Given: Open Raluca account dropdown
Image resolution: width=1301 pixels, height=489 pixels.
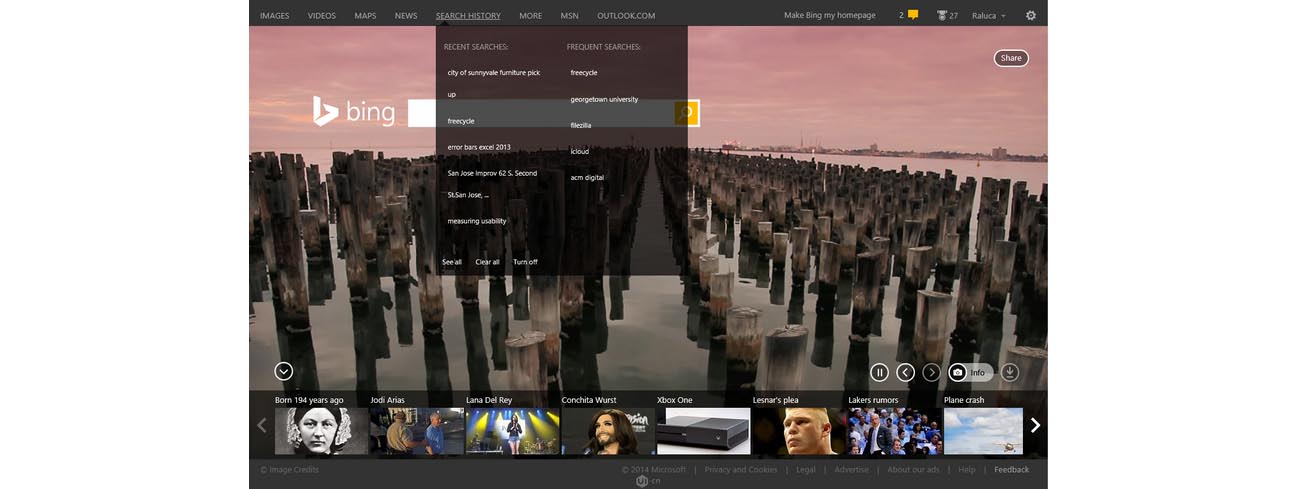Looking at the screenshot, I should pyautogui.click(x=989, y=16).
